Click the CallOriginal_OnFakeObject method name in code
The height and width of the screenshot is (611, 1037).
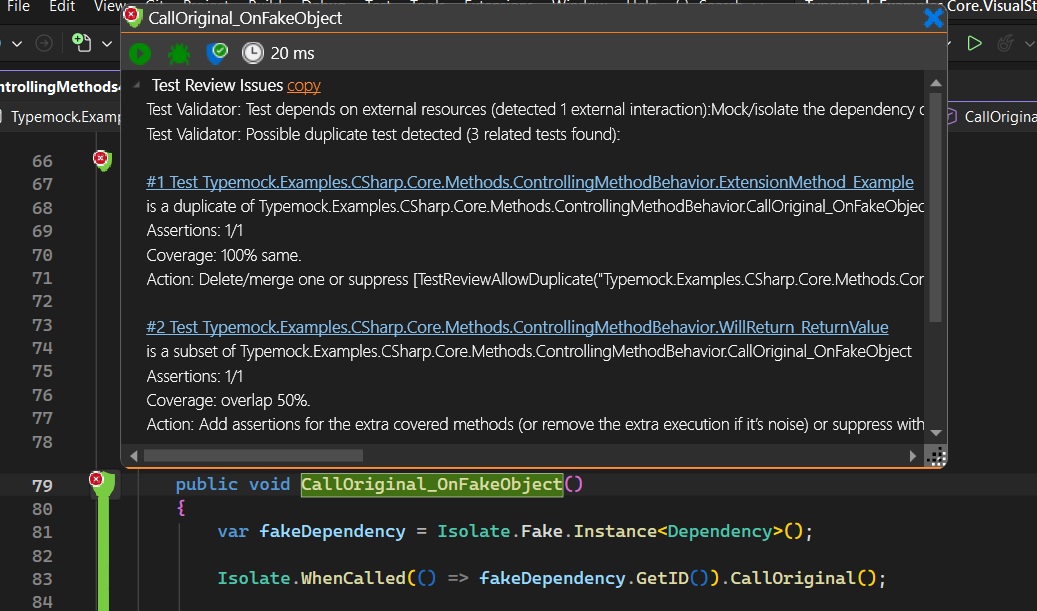coord(432,484)
